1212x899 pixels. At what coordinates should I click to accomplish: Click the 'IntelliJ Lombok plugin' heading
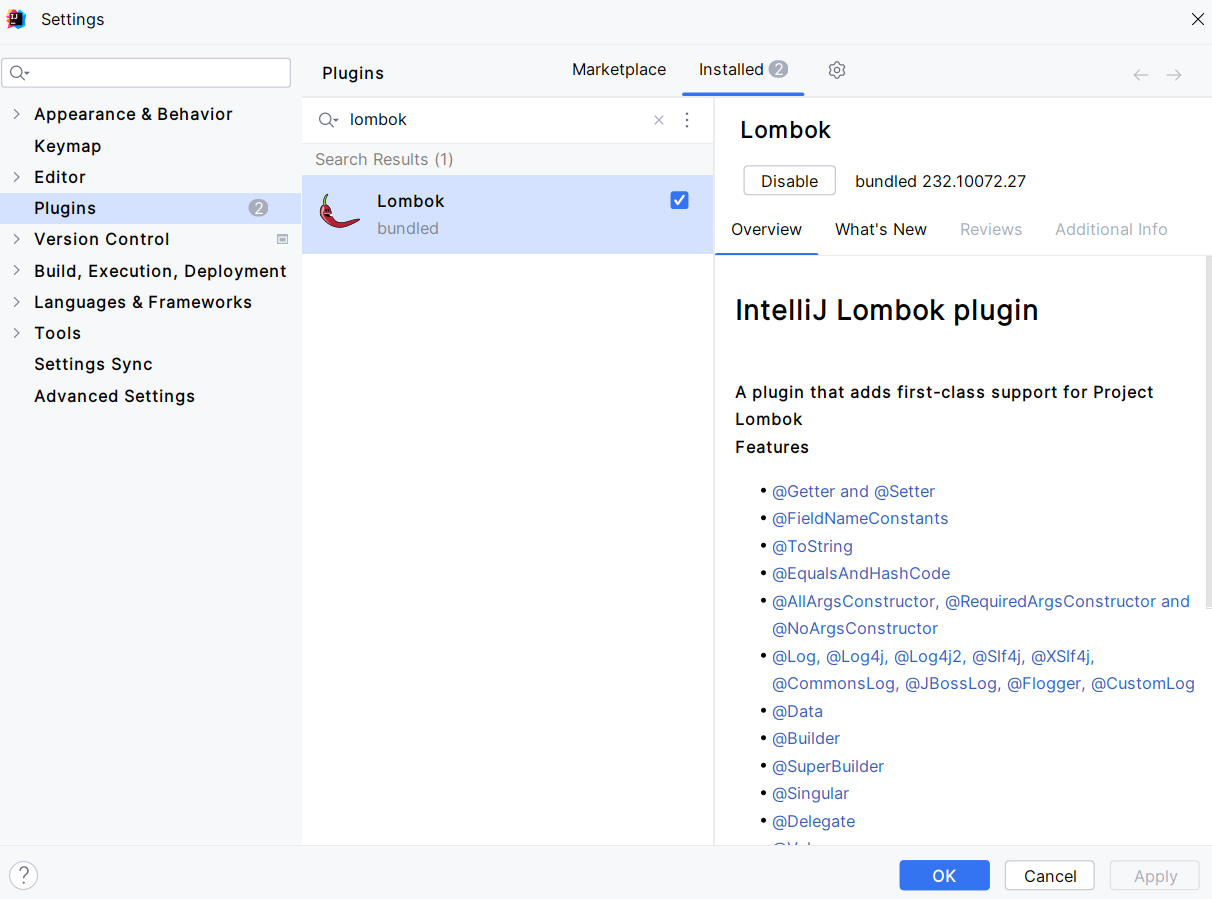point(887,310)
